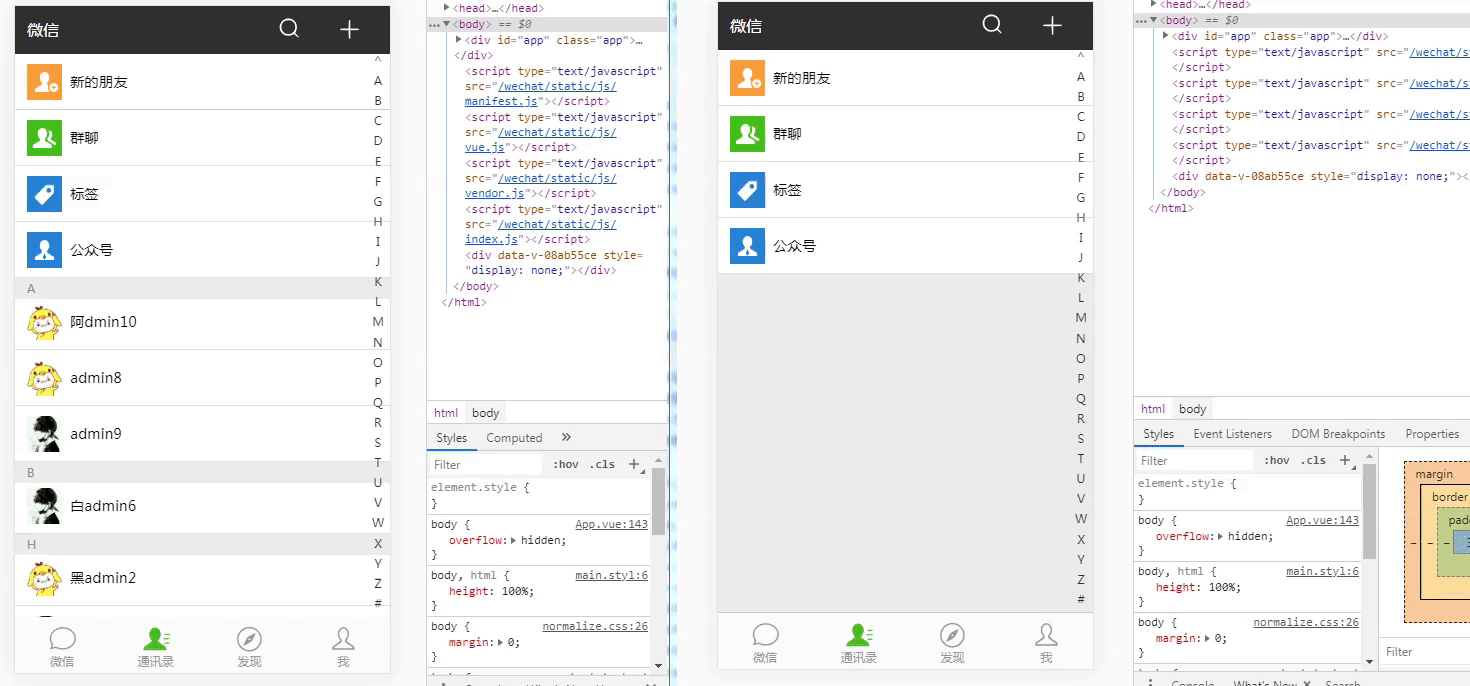Open DOM Breakpoints tab in right DevTools
1470x686 pixels.
[1338, 434]
